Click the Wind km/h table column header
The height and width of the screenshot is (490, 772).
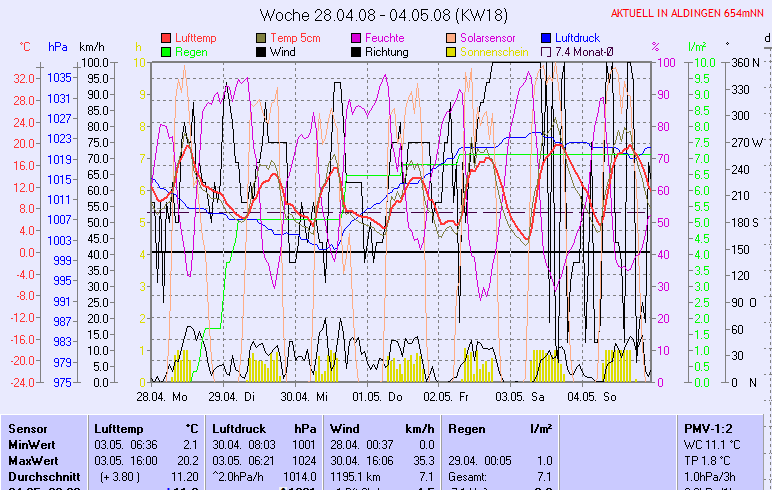click(x=382, y=428)
